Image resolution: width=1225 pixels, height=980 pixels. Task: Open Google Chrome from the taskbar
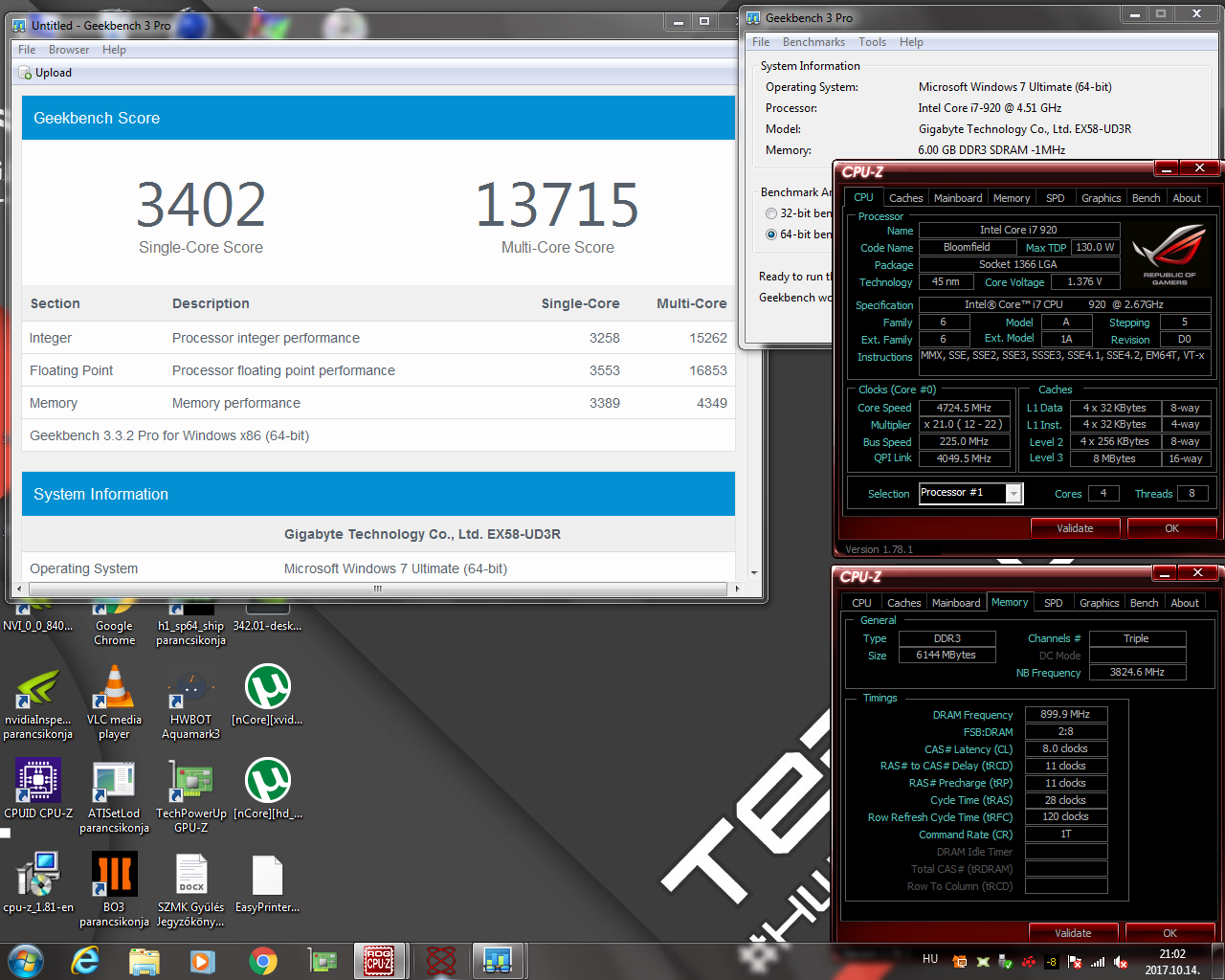[x=263, y=961]
